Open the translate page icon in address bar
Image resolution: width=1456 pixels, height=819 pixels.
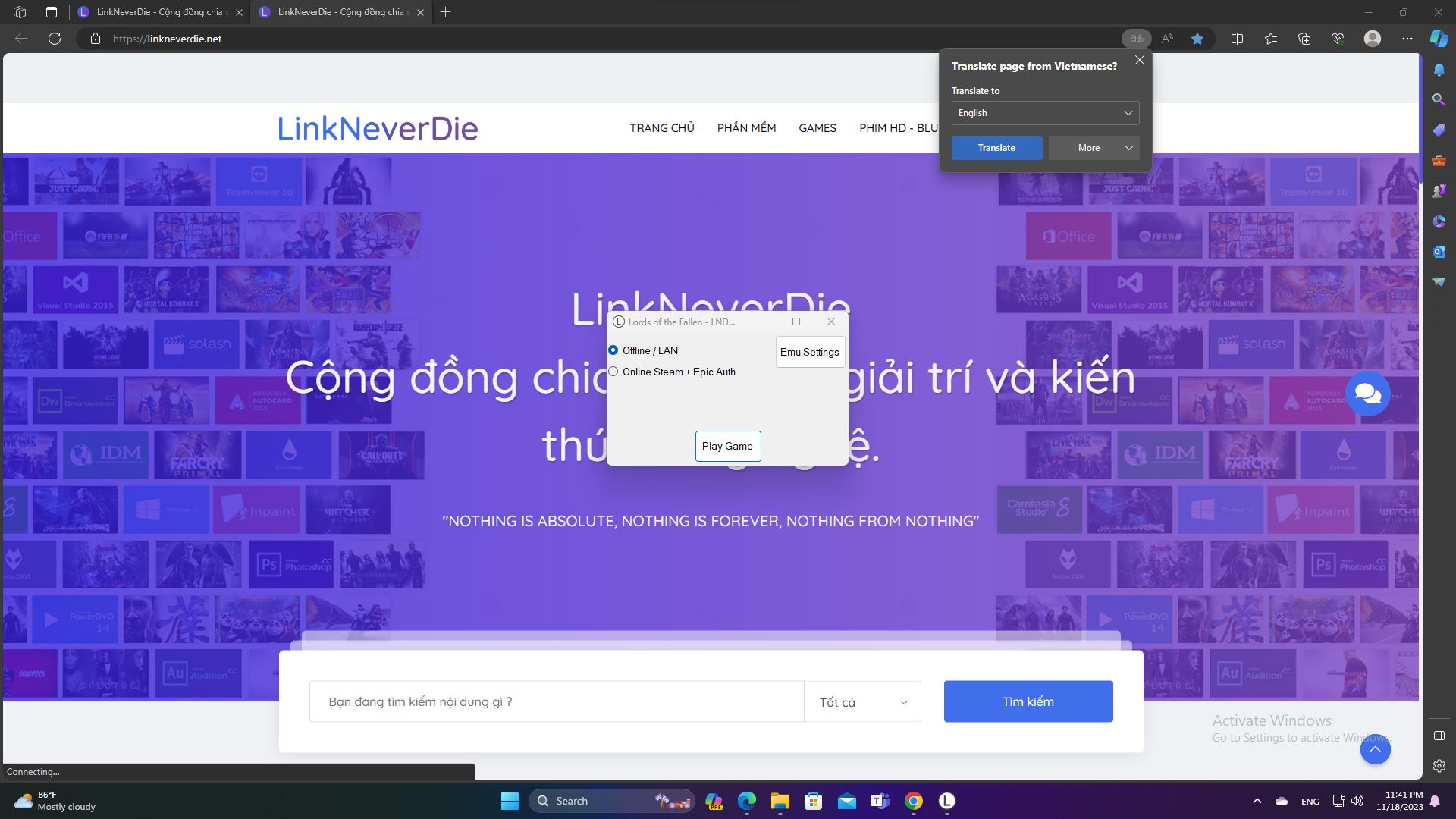pyautogui.click(x=1136, y=39)
